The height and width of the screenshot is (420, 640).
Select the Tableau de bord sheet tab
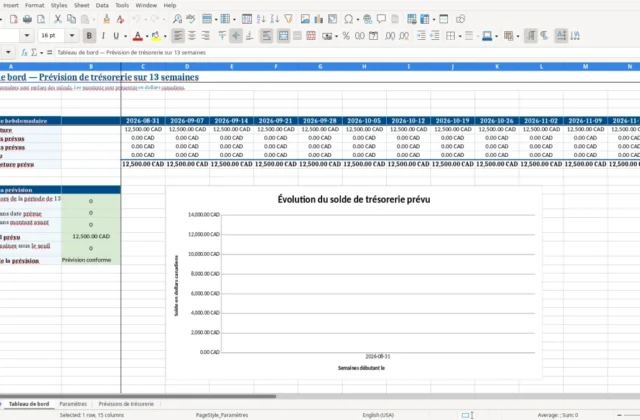click(x=29, y=404)
